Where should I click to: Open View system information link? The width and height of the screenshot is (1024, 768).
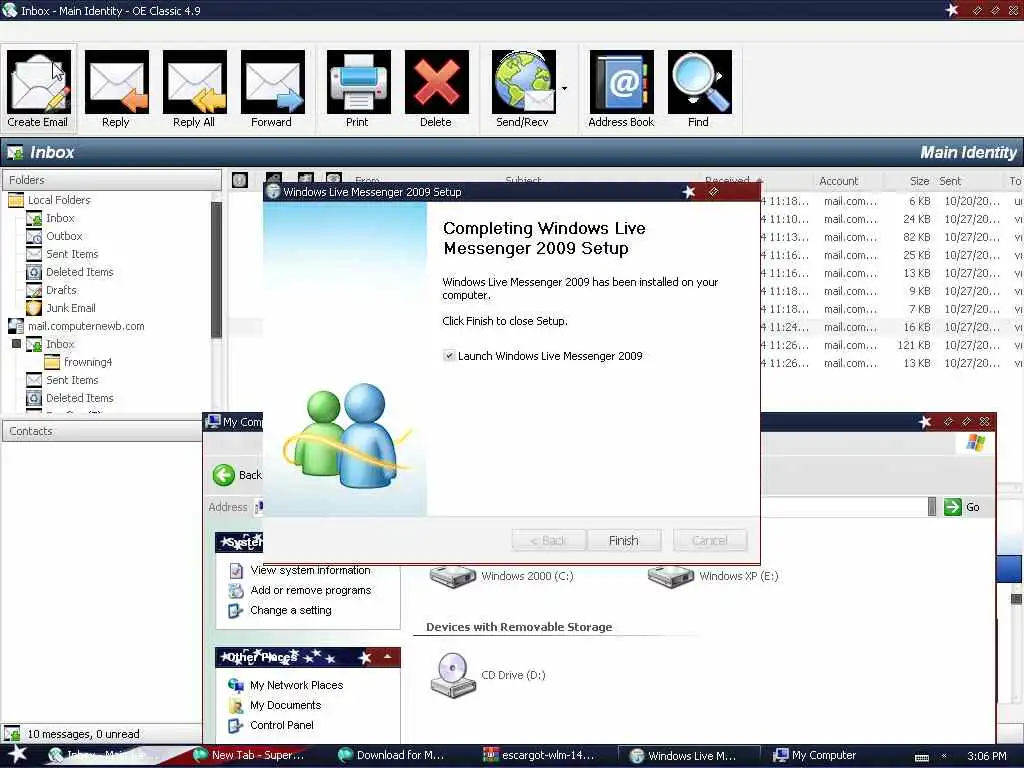[310, 570]
